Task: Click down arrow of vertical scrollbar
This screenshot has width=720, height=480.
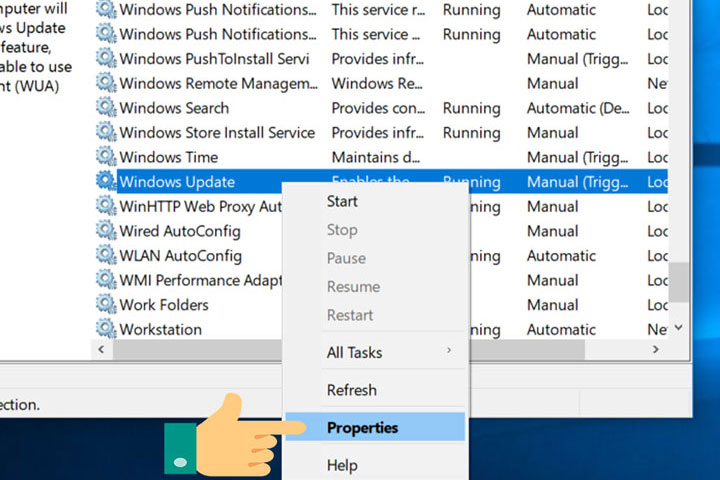Action: point(679,328)
